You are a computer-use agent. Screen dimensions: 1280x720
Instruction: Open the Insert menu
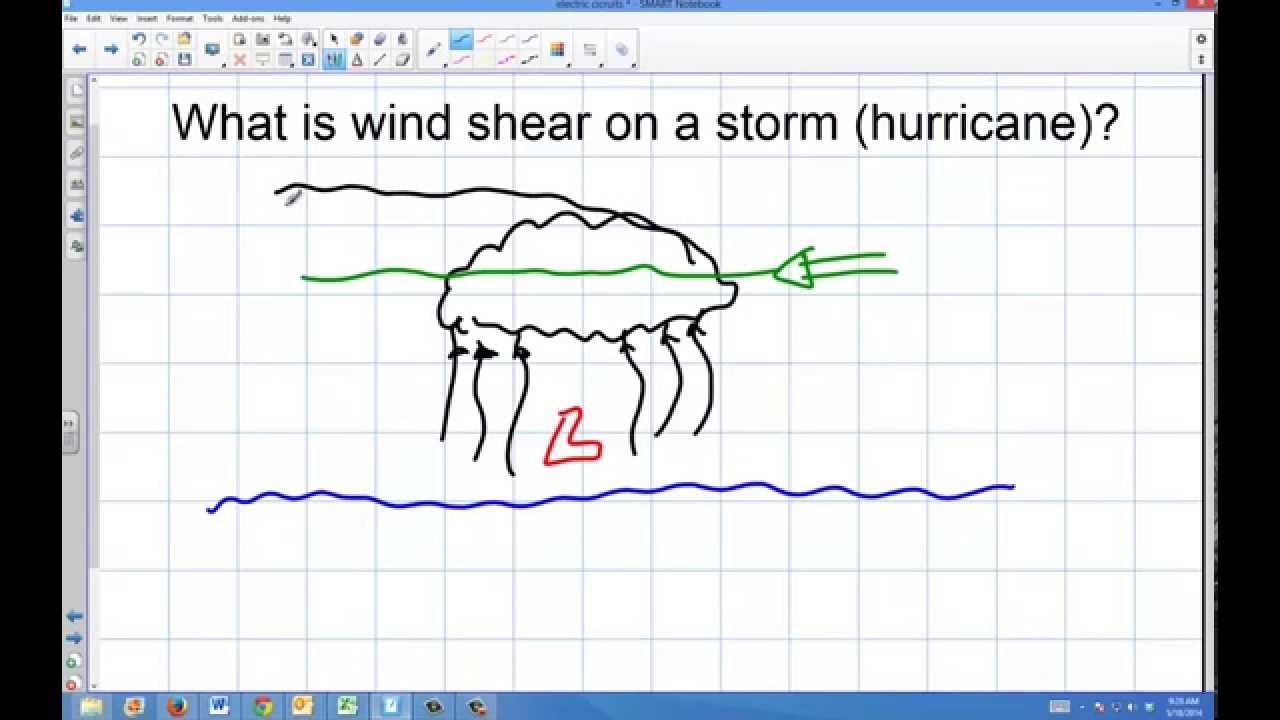147,18
